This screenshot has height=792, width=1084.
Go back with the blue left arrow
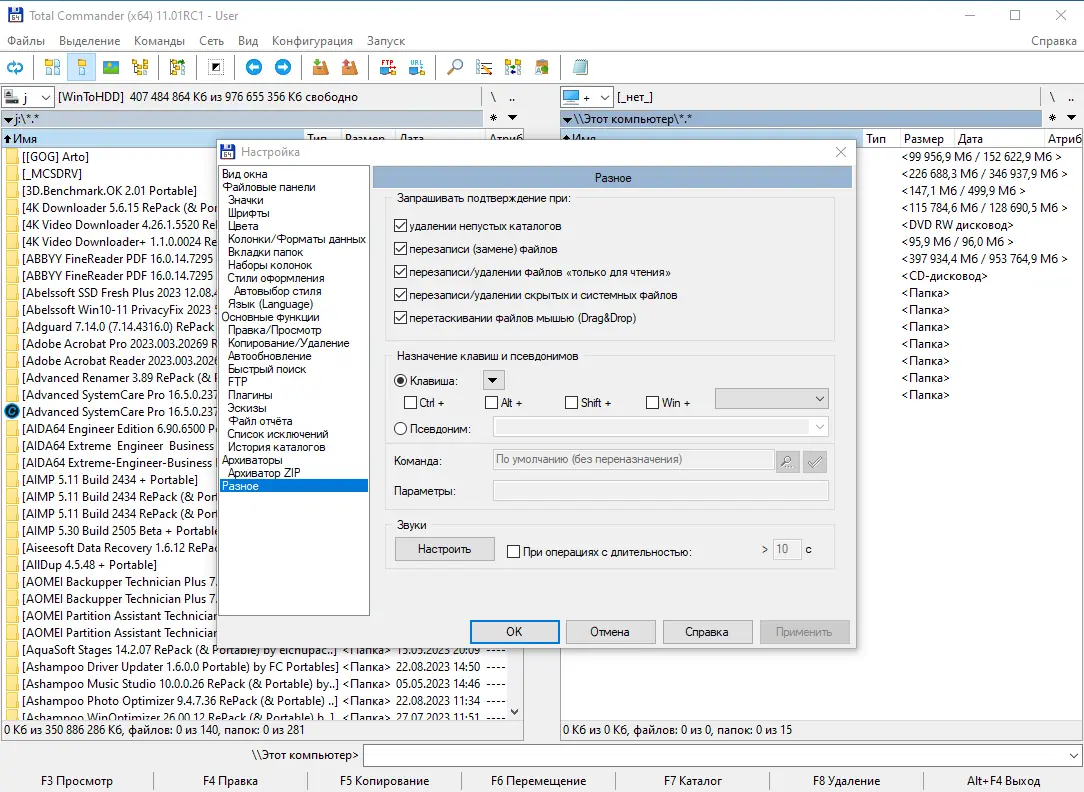(254, 67)
